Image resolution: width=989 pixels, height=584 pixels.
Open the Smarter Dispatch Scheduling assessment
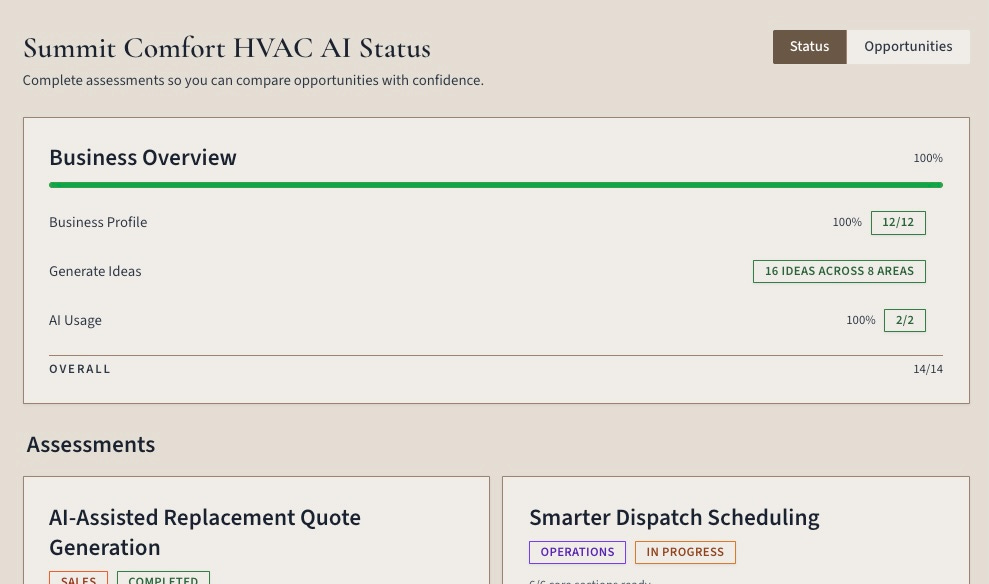click(x=674, y=517)
